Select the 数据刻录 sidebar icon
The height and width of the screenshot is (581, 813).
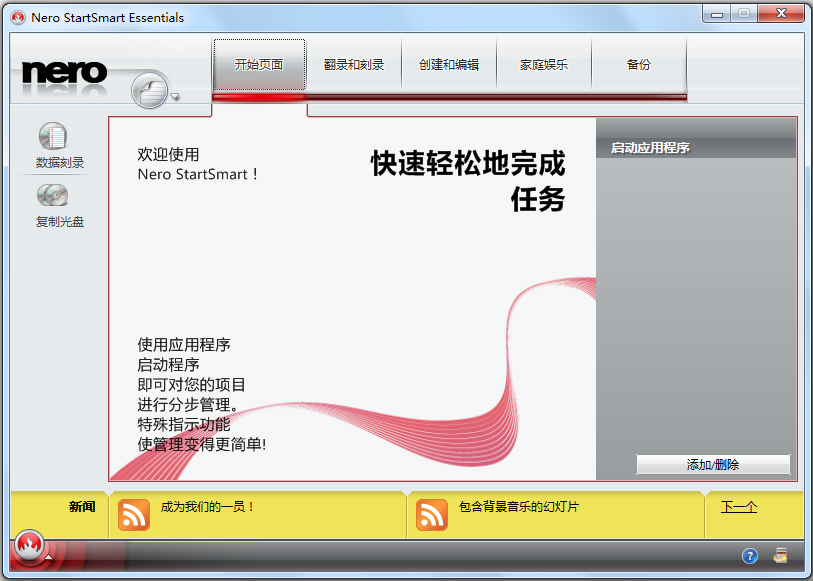(52, 143)
